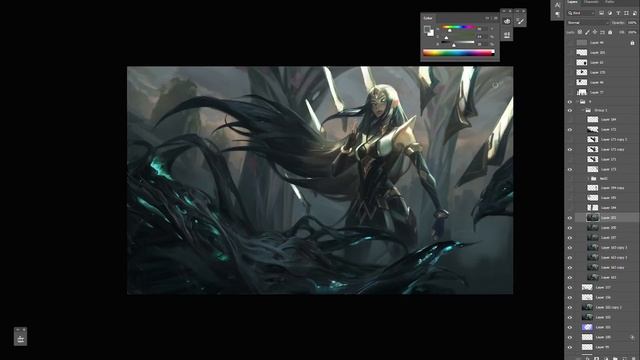Hide Layer 163 copy
Image resolution: width=640 pixels, height=360 pixels.
tap(570, 268)
